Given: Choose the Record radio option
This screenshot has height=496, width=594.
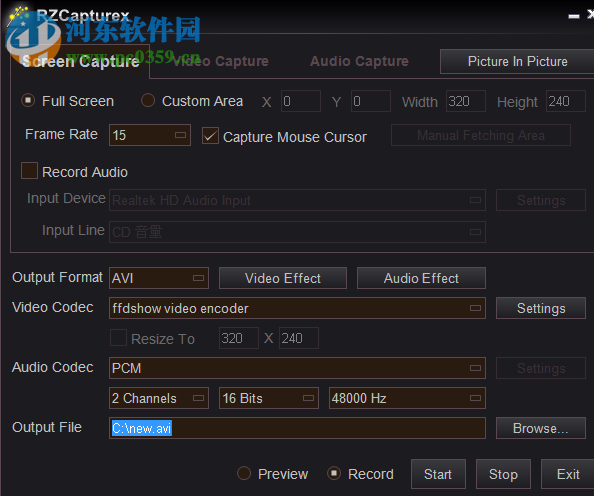Looking at the screenshot, I should (x=334, y=473).
